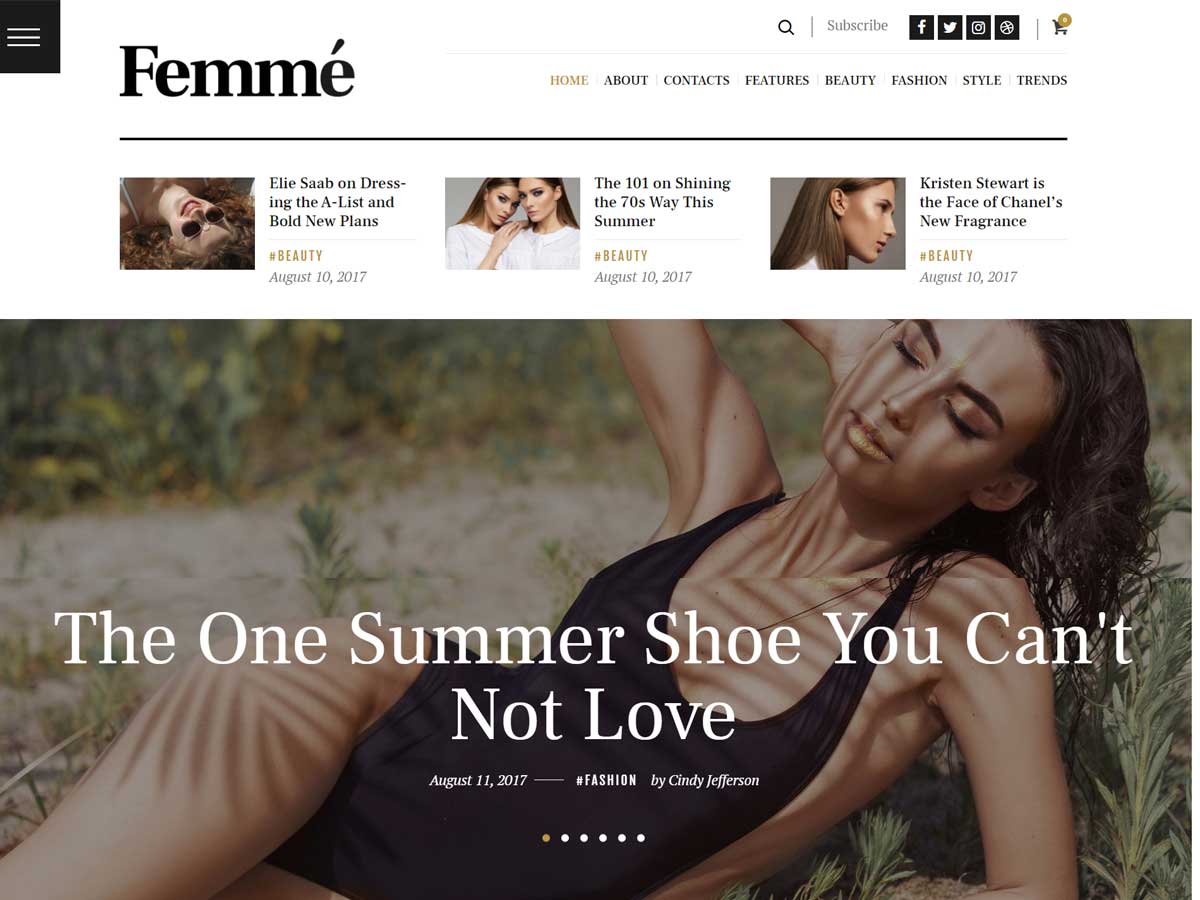The image size is (1200, 900).
Task: Go to the Femmé logo homepage
Action: pos(237,69)
